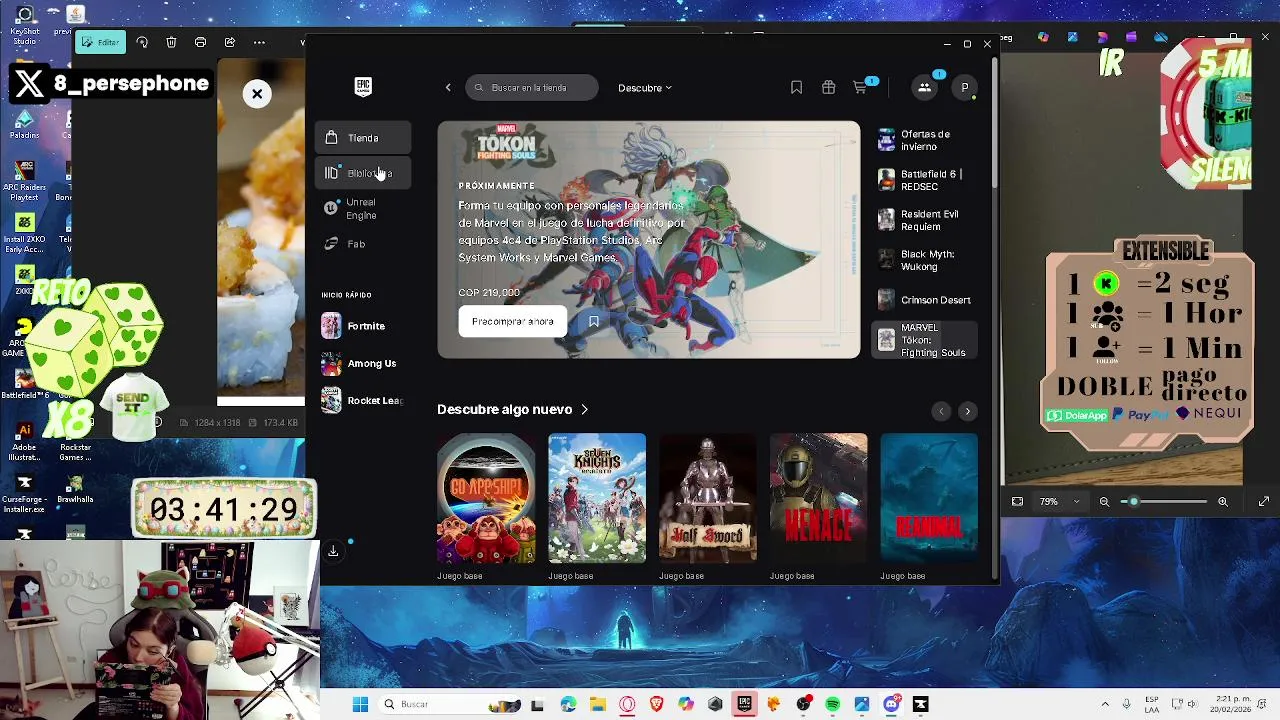Open the profile avatar labeled P
The width and height of the screenshot is (1280, 720).
(x=964, y=87)
